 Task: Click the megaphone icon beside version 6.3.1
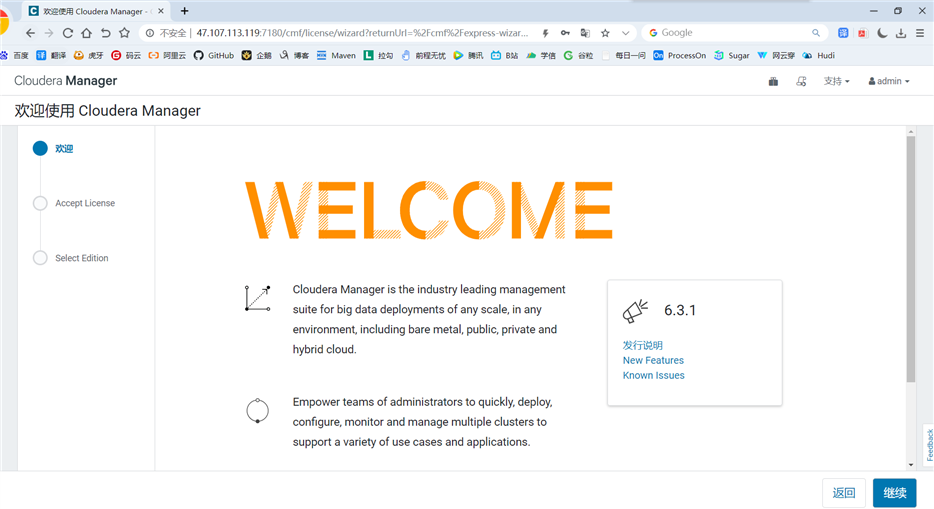tap(636, 311)
